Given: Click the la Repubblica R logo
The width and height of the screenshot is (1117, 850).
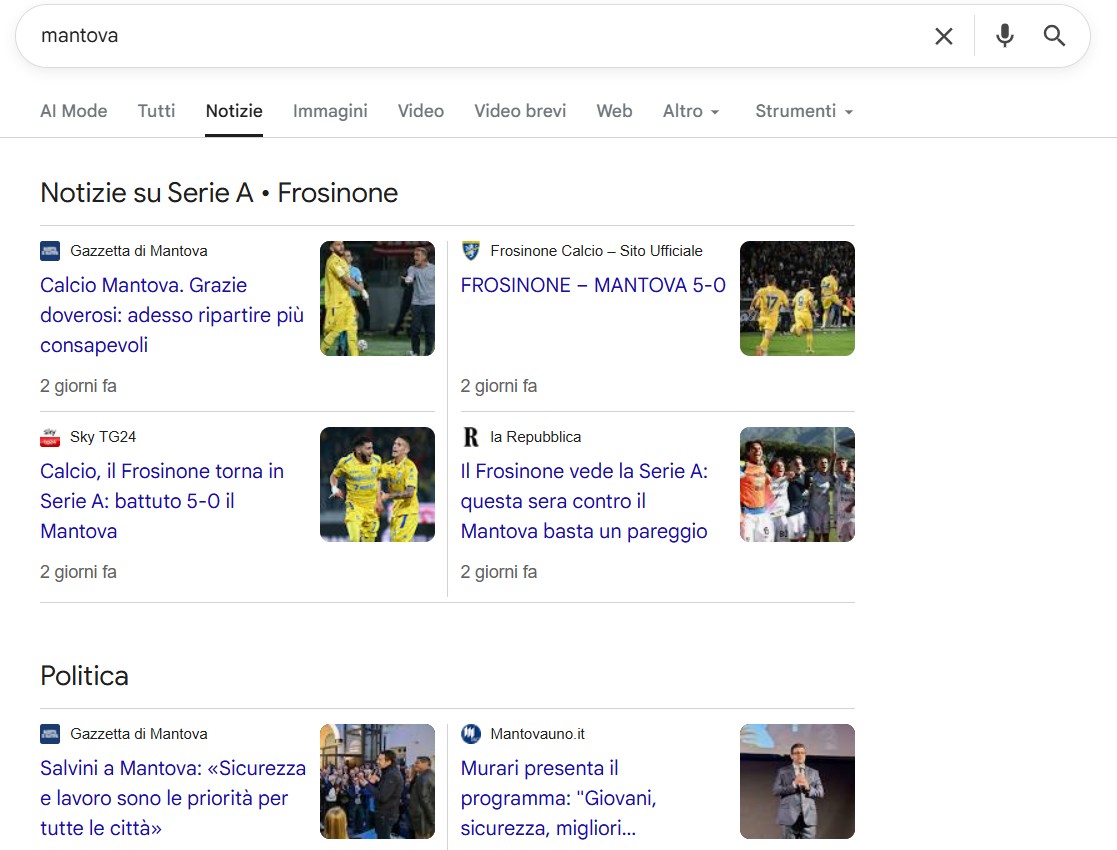Looking at the screenshot, I should 470,437.
